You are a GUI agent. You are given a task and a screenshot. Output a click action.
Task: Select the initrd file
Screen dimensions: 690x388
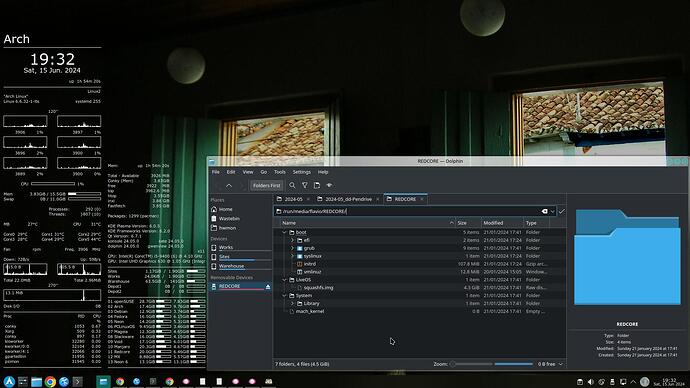click(310, 264)
